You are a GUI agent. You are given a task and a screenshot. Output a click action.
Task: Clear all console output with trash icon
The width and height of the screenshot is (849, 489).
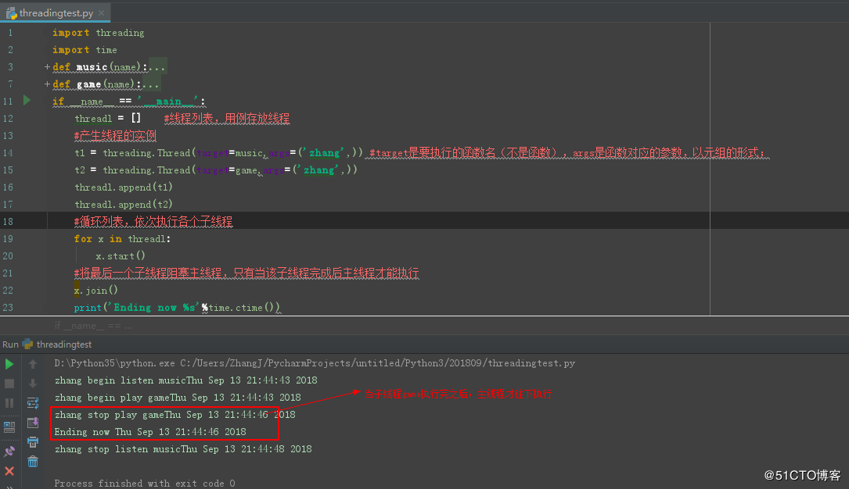click(32, 461)
